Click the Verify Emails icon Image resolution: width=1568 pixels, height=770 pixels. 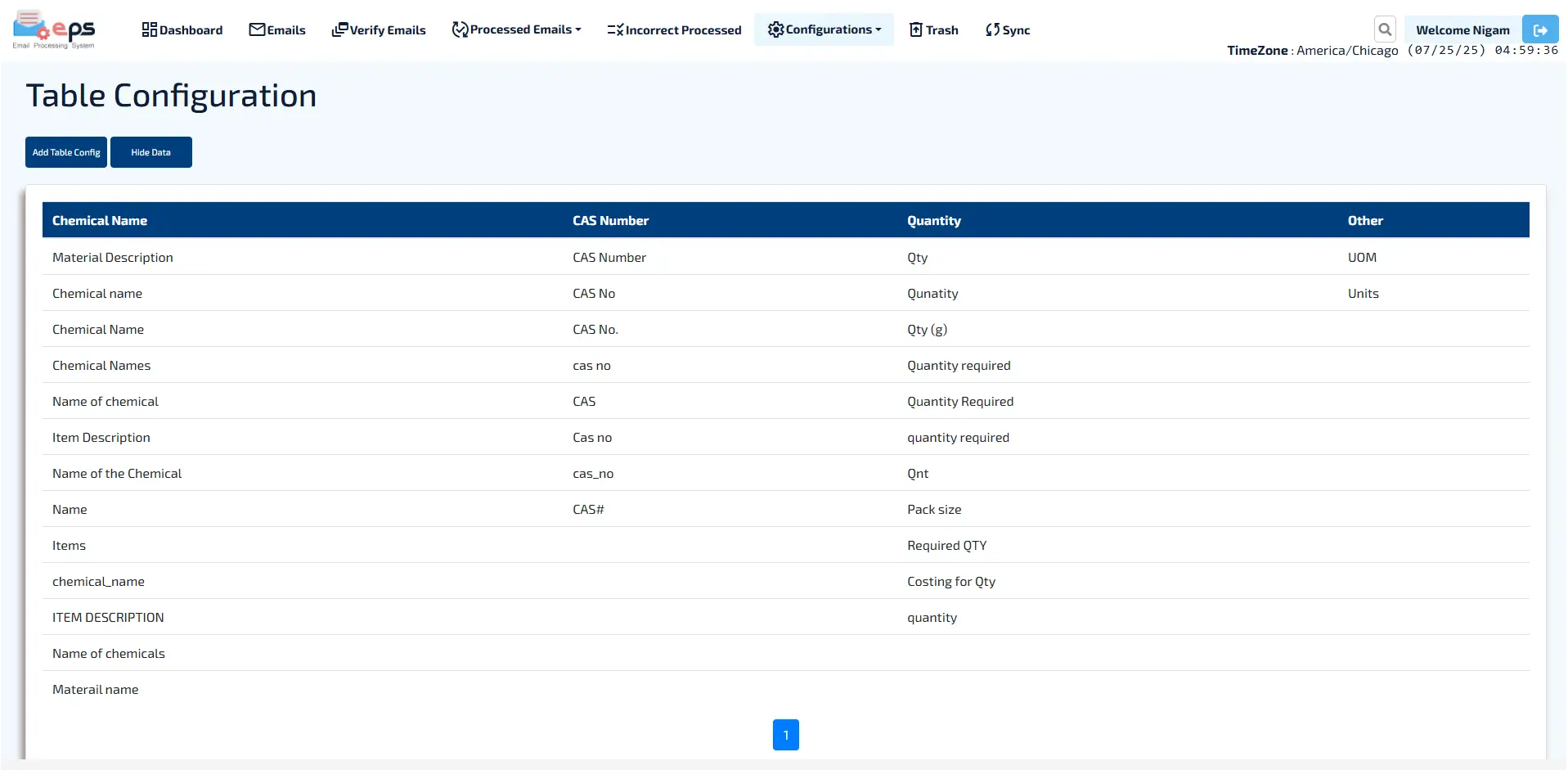click(x=339, y=30)
